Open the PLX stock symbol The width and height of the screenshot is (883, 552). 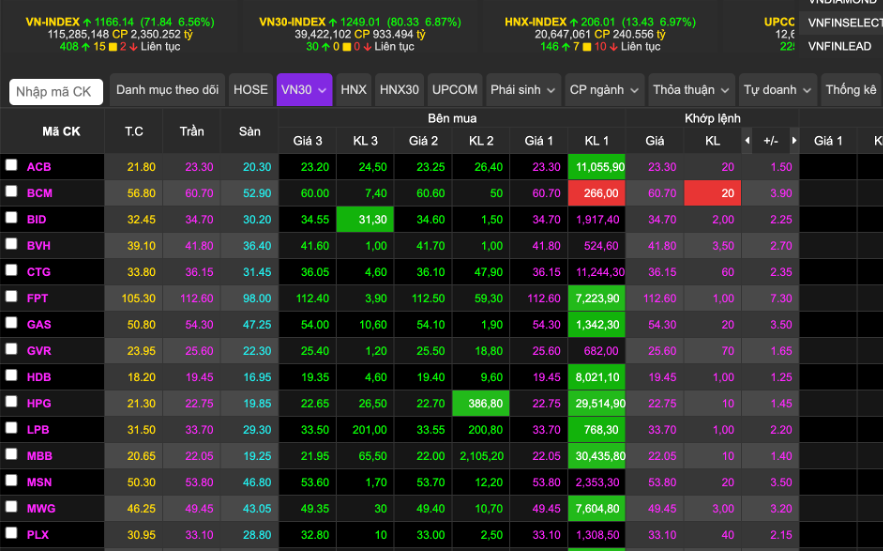38,535
